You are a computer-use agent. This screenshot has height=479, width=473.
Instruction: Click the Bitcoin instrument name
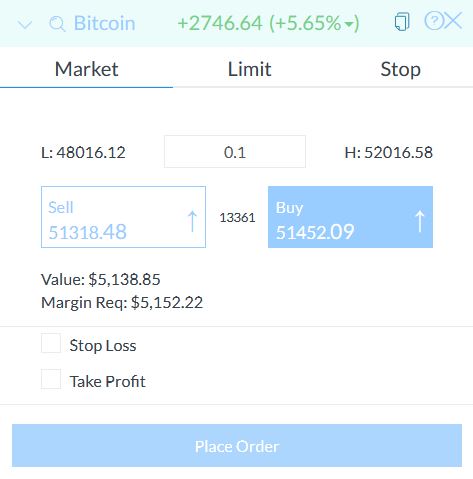click(104, 23)
